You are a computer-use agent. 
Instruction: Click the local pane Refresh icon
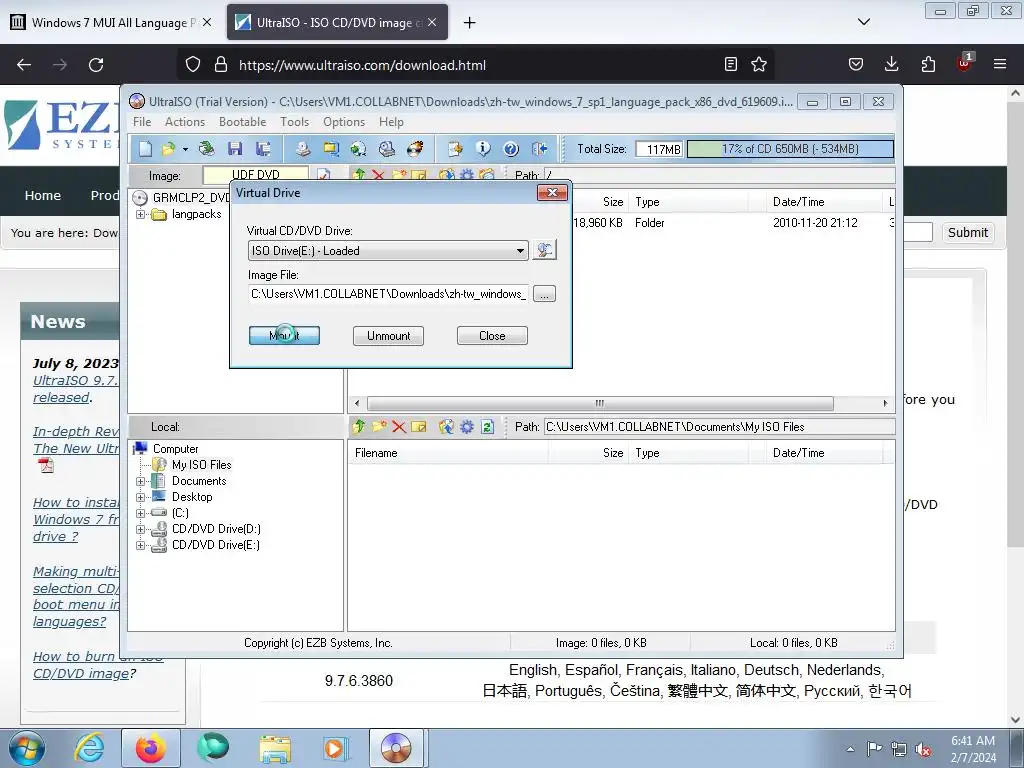click(487, 426)
